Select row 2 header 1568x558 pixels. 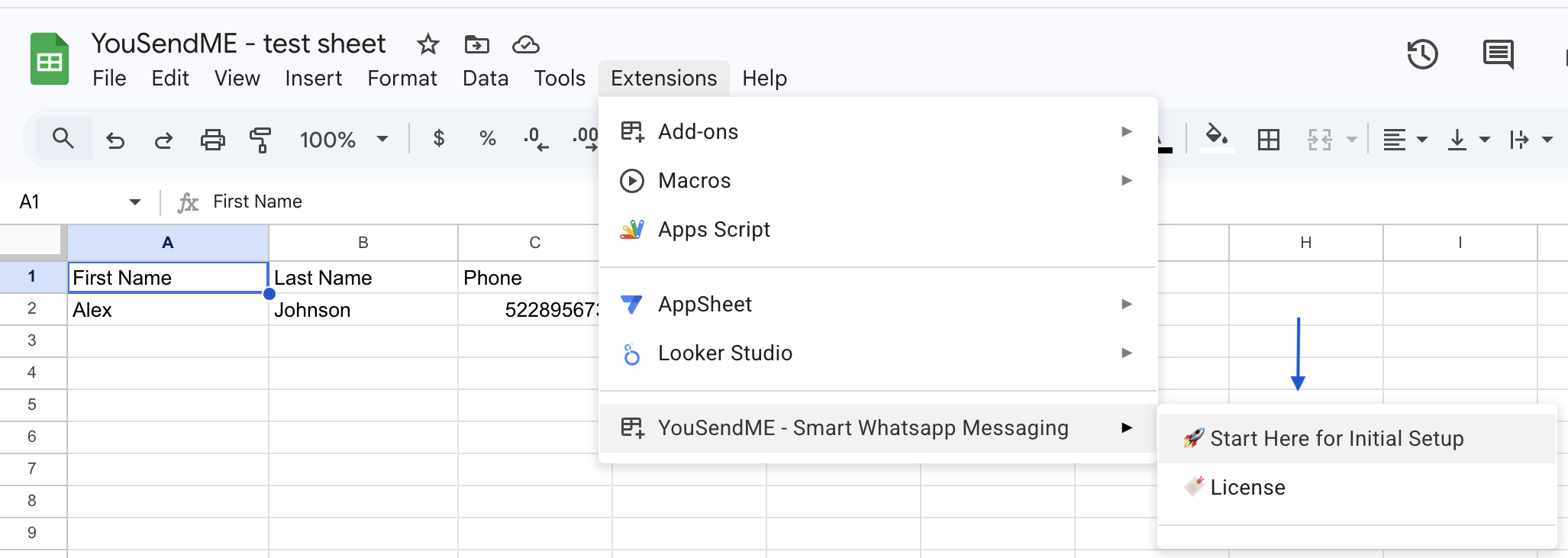[x=32, y=308]
